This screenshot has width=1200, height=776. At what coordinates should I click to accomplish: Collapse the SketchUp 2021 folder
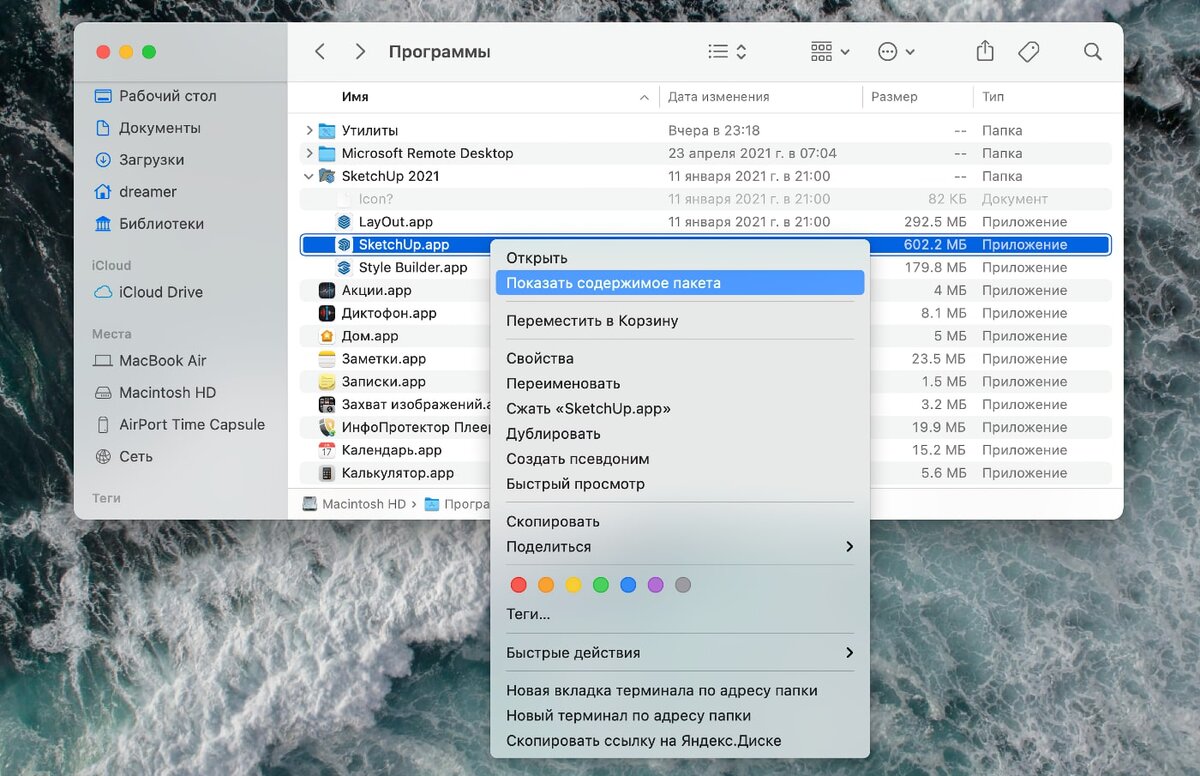click(309, 176)
